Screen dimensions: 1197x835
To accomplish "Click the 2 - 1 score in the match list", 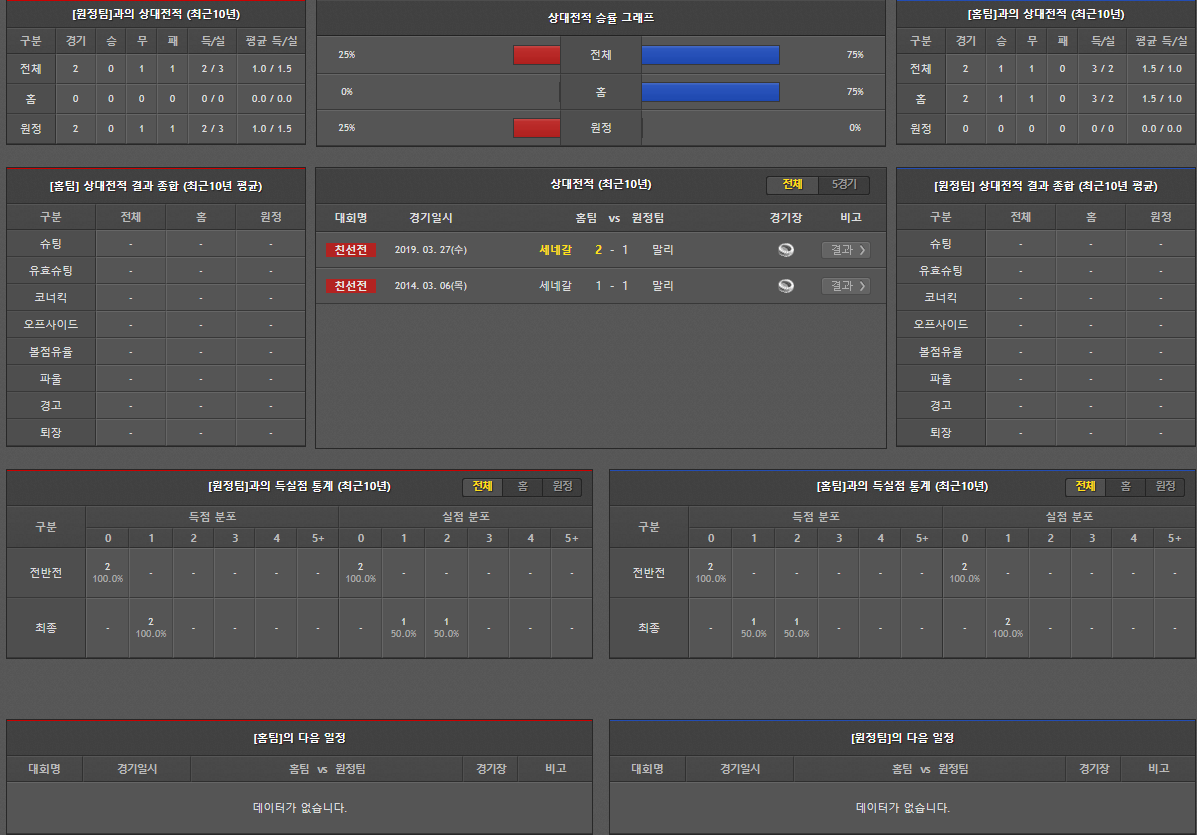I will (x=611, y=250).
